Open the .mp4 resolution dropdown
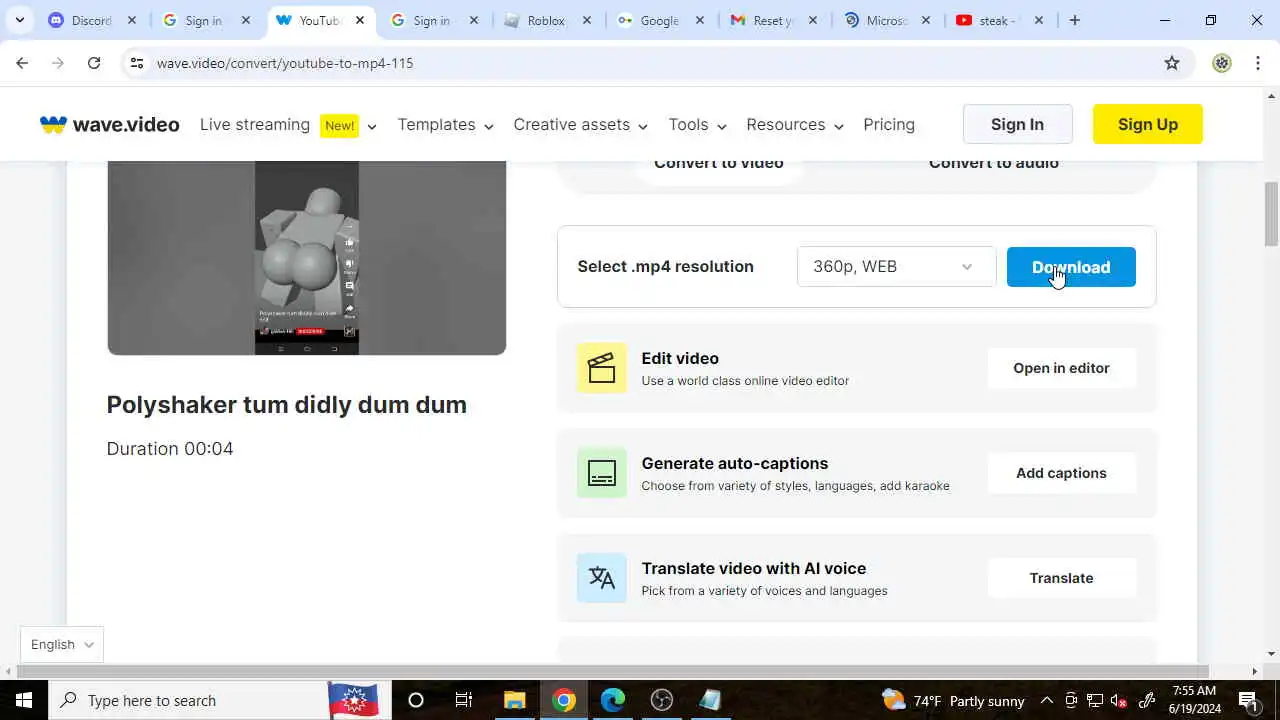Image resolution: width=1280 pixels, height=720 pixels. [x=896, y=267]
